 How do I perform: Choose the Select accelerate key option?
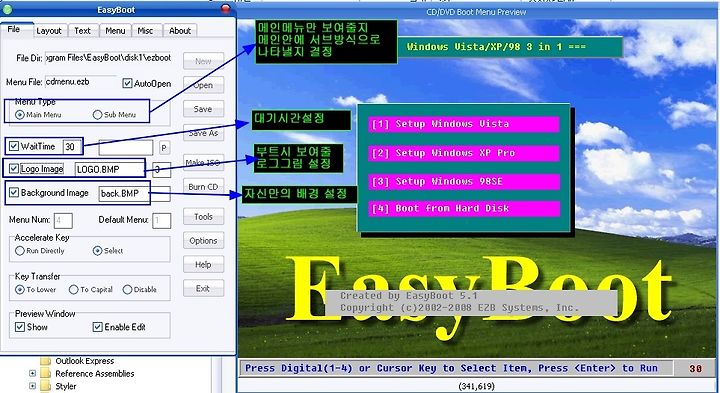pos(97,251)
